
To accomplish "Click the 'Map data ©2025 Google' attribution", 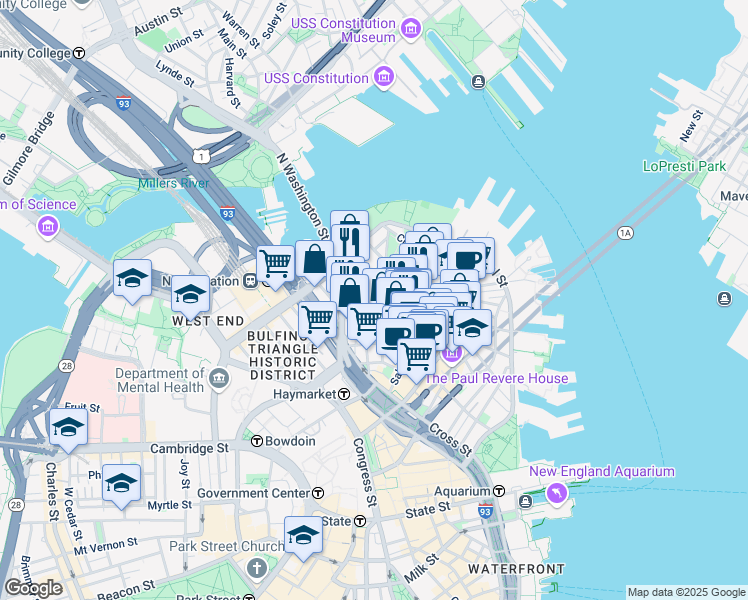I will click(686, 593).
